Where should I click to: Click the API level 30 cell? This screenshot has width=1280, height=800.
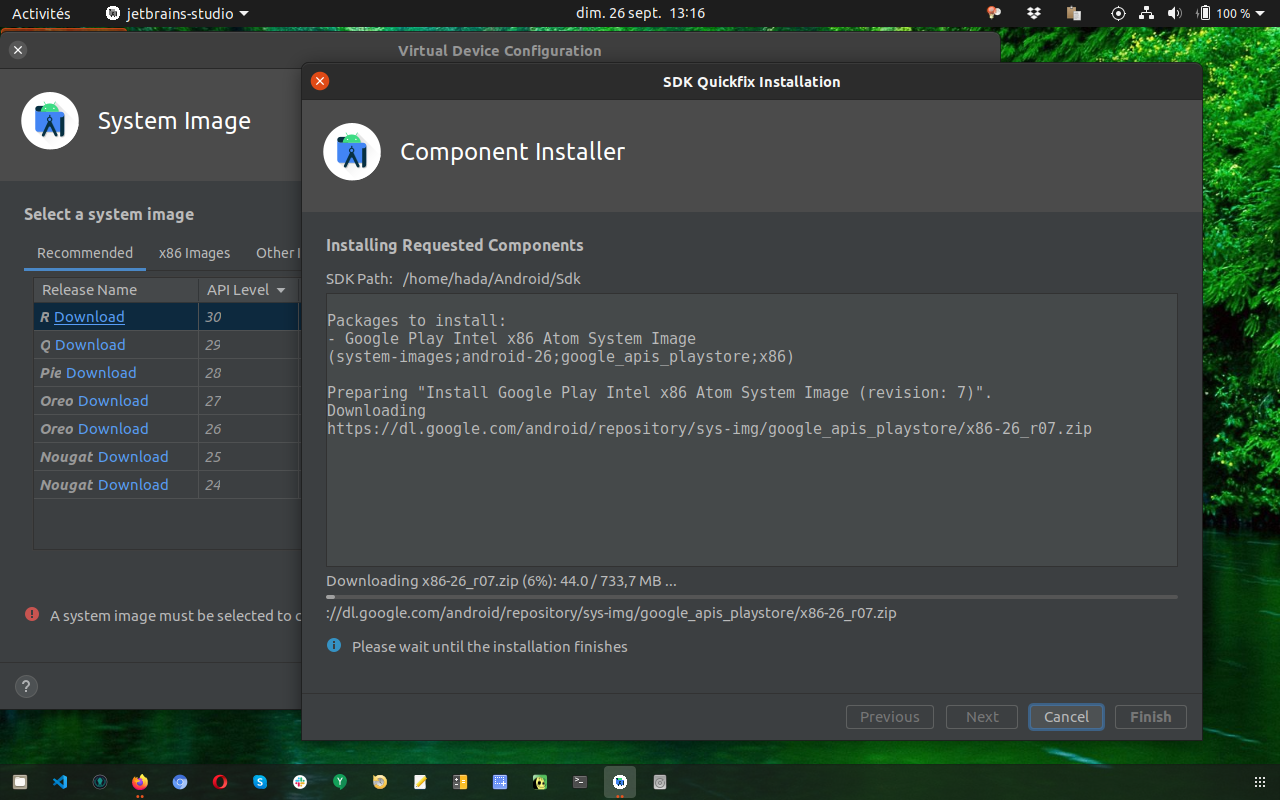(x=250, y=317)
